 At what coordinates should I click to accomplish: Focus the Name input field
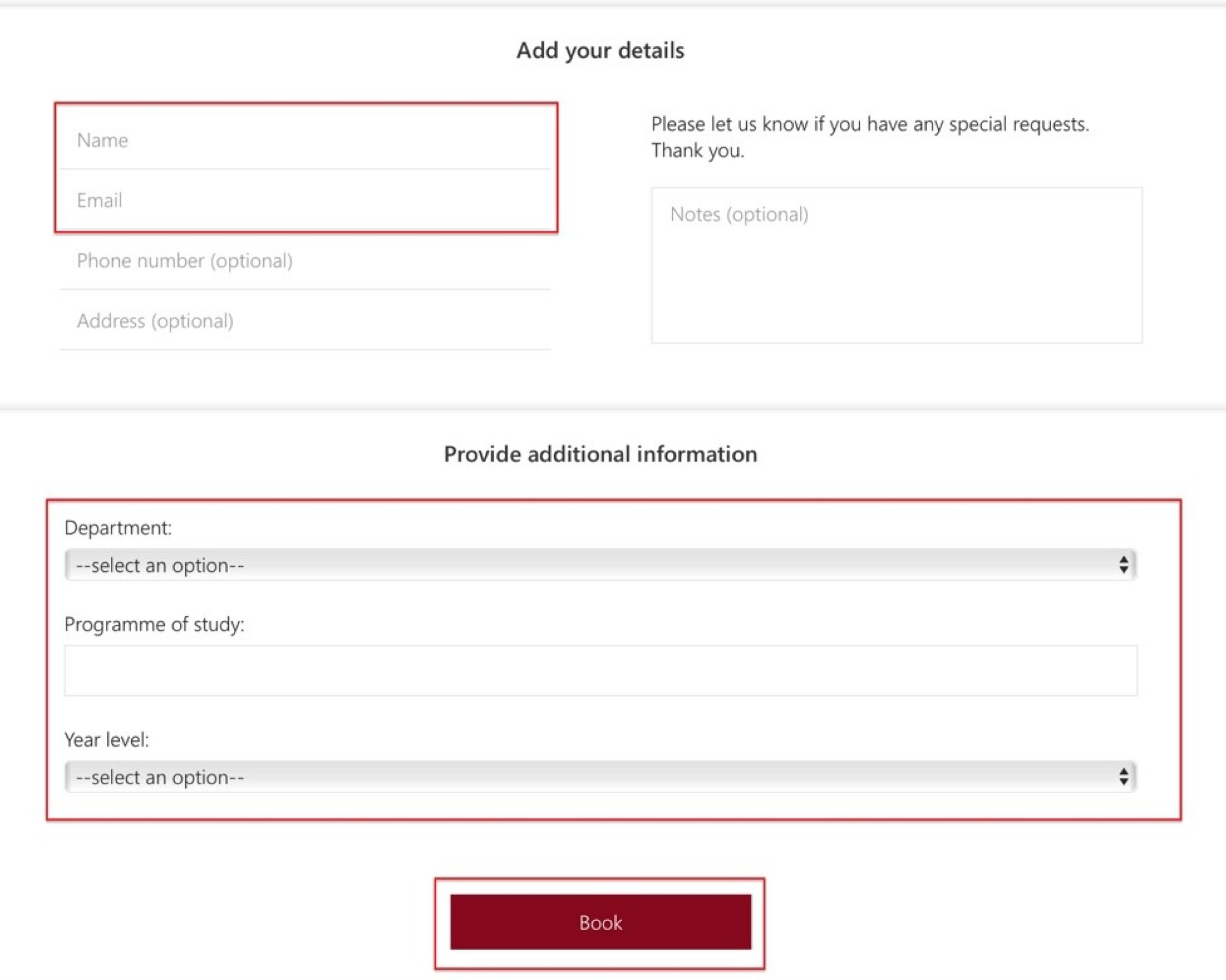(x=306, y=139)
